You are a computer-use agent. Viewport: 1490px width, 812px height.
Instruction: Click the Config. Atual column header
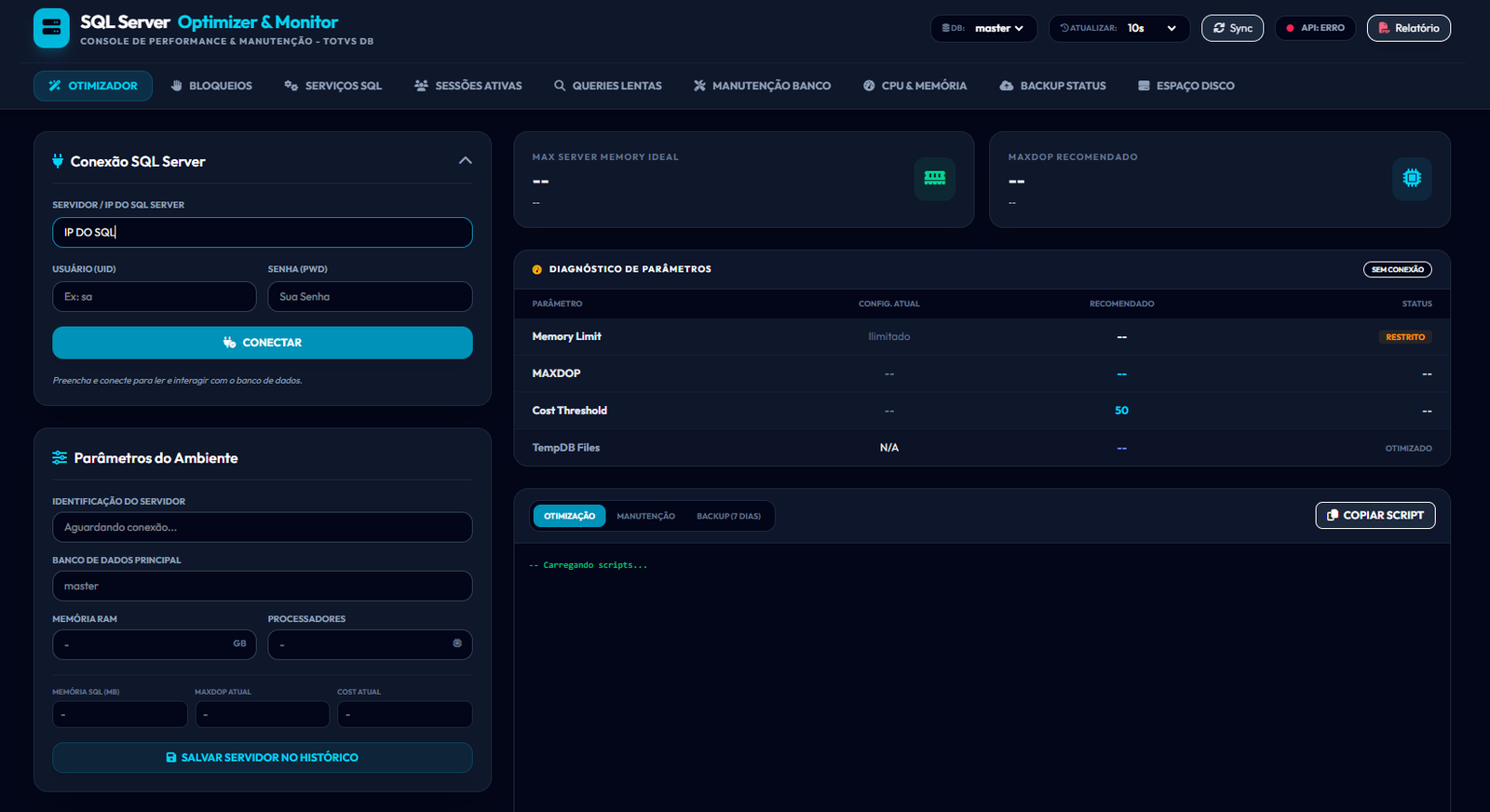[x=889, y=304]
